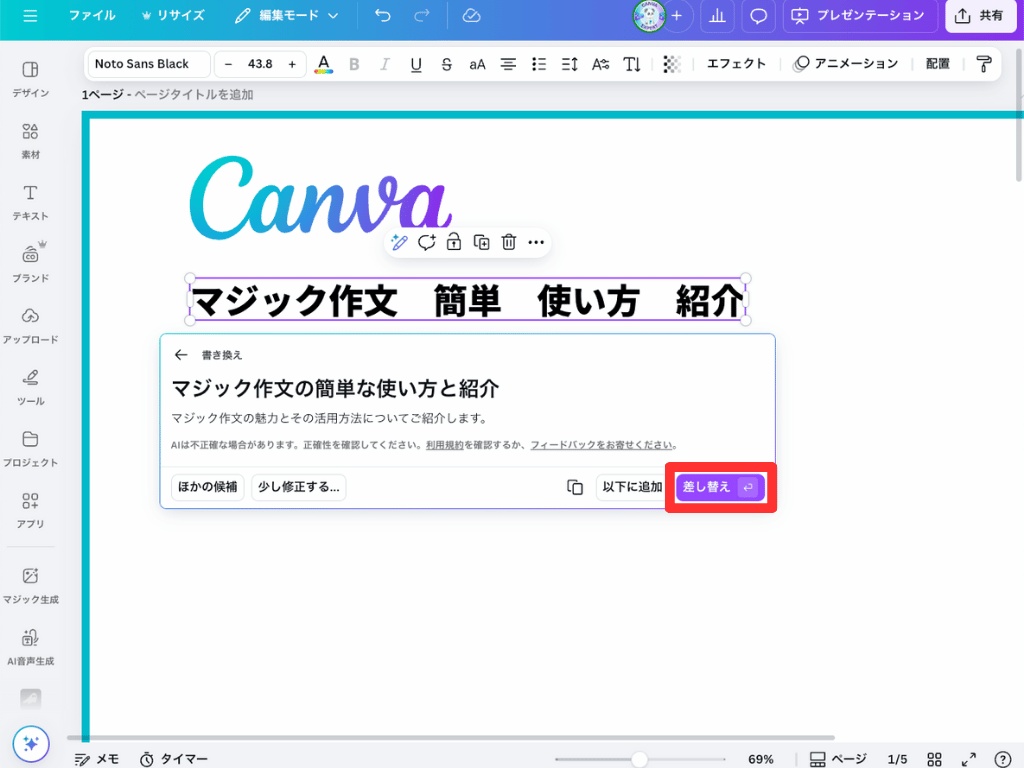This screenshot has height=768, width=1024.
Task: Switch to vertical text
Action: [x=632, y=64]
